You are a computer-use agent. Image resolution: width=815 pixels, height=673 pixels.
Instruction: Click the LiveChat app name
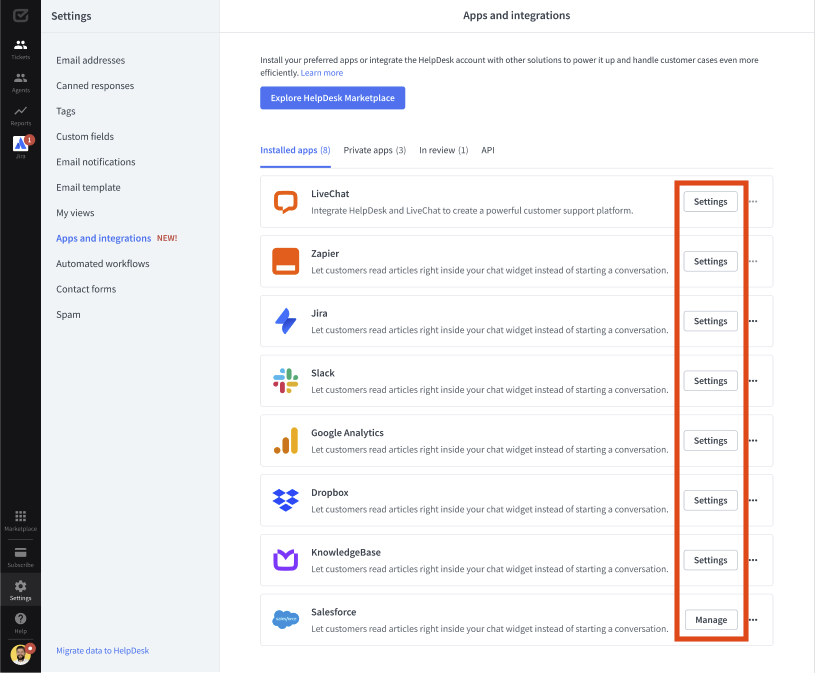[x=330, y=194]
